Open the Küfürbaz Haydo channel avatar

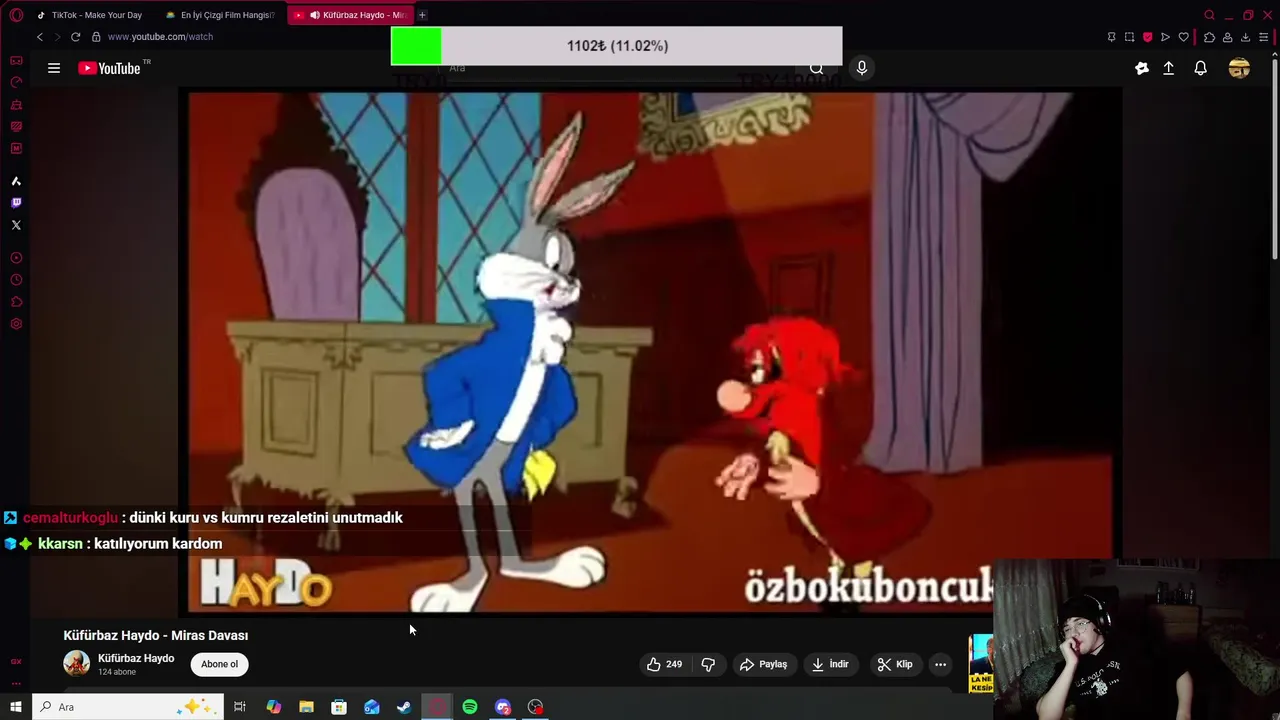click(x=76, y=663)
